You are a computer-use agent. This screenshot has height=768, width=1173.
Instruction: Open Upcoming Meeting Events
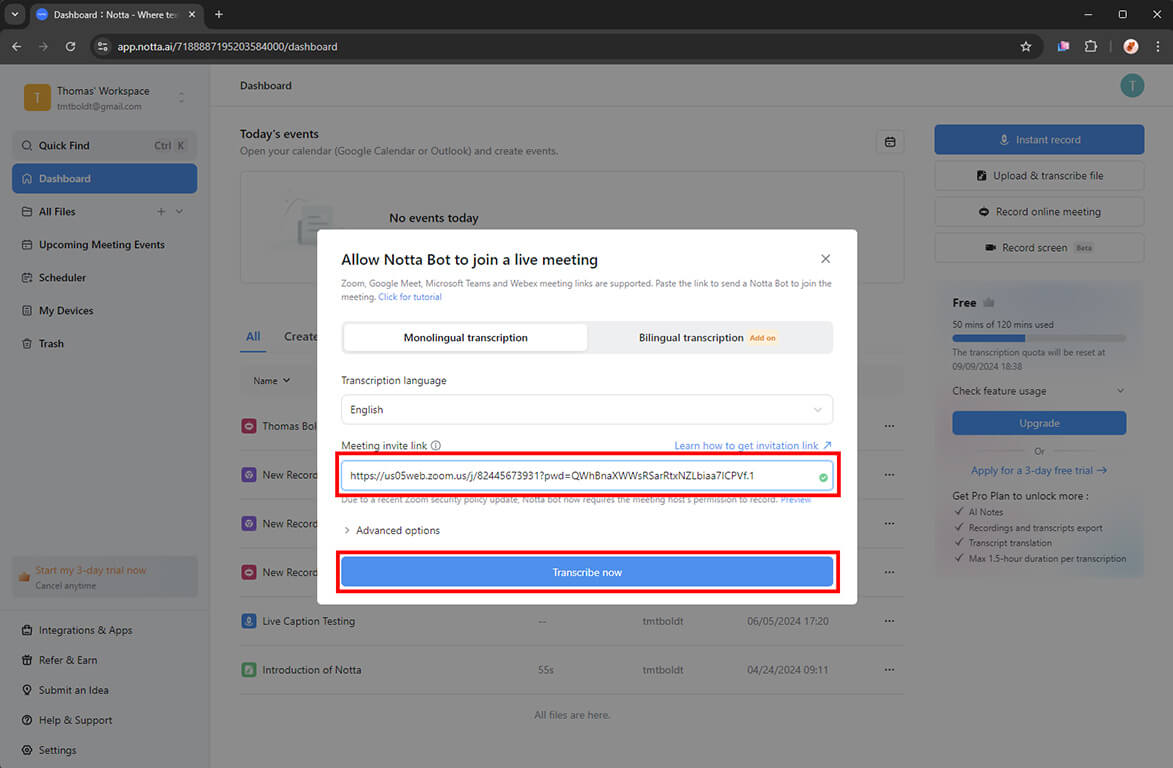pyautogui.click(x=104, y=245)
